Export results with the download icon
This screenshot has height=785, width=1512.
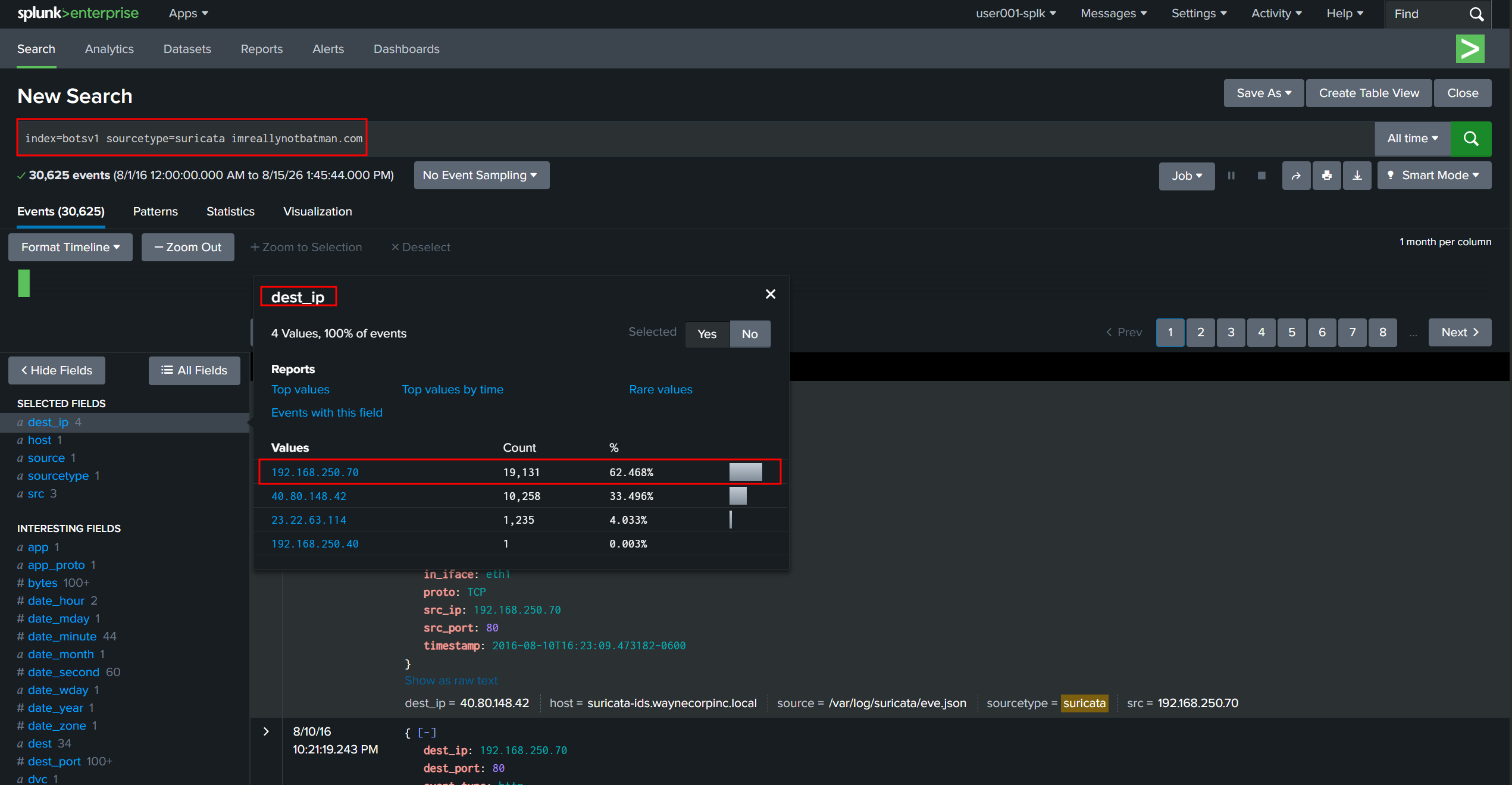[1357, 176]
